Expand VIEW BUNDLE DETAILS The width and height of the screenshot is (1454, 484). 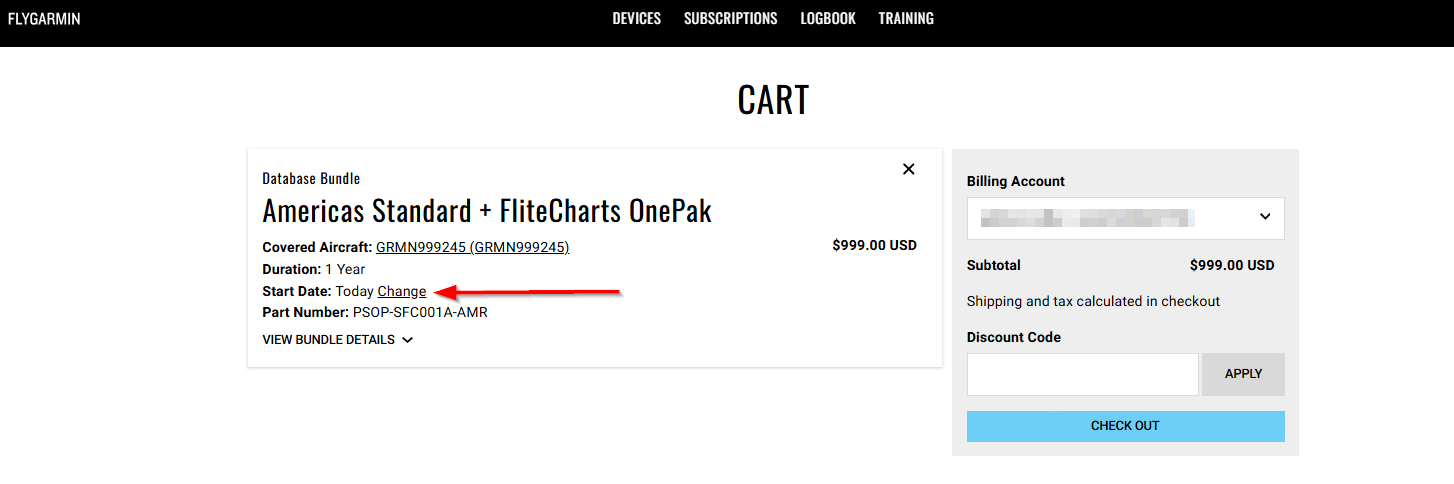point(328,340)
